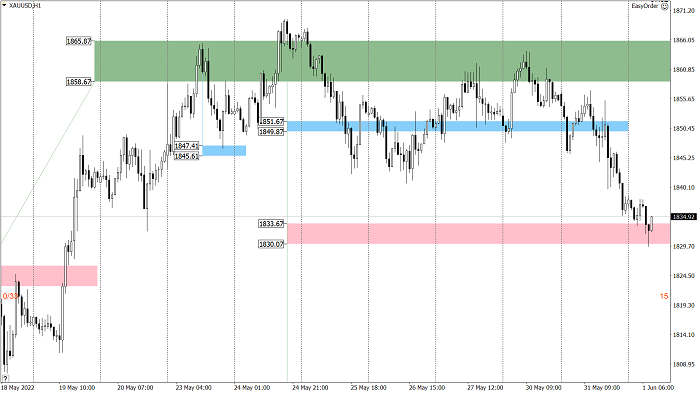Select the 1845.61 price label
This screenshot has width=700, height=393.
pyautogui.click(x=187, y=156)
